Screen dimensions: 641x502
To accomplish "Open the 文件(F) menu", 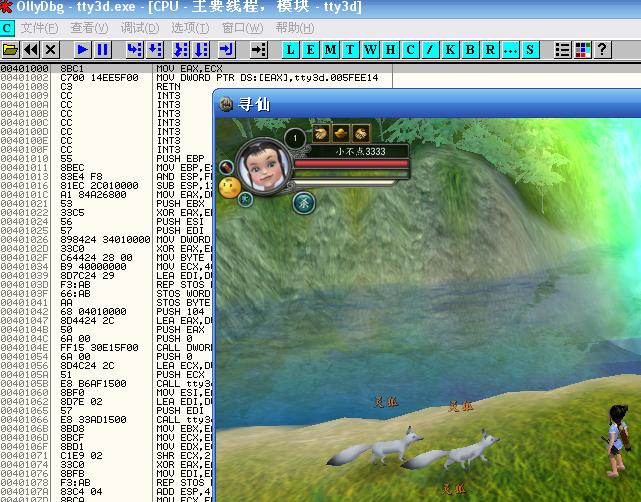I will click(40, 28).
